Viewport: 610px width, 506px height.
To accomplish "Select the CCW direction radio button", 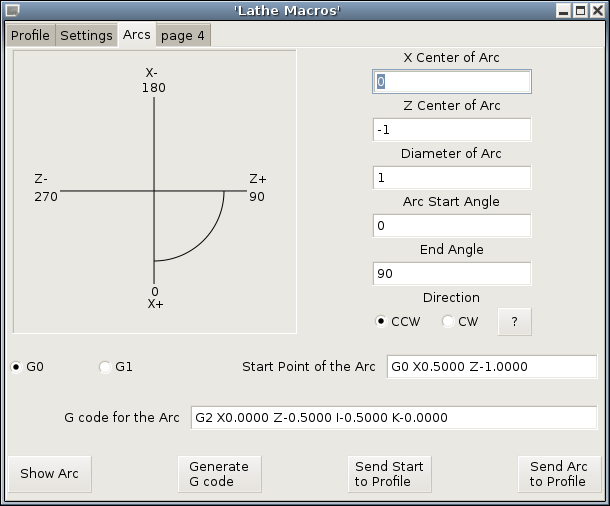I will pyautogui.click(x=381, y=322).
